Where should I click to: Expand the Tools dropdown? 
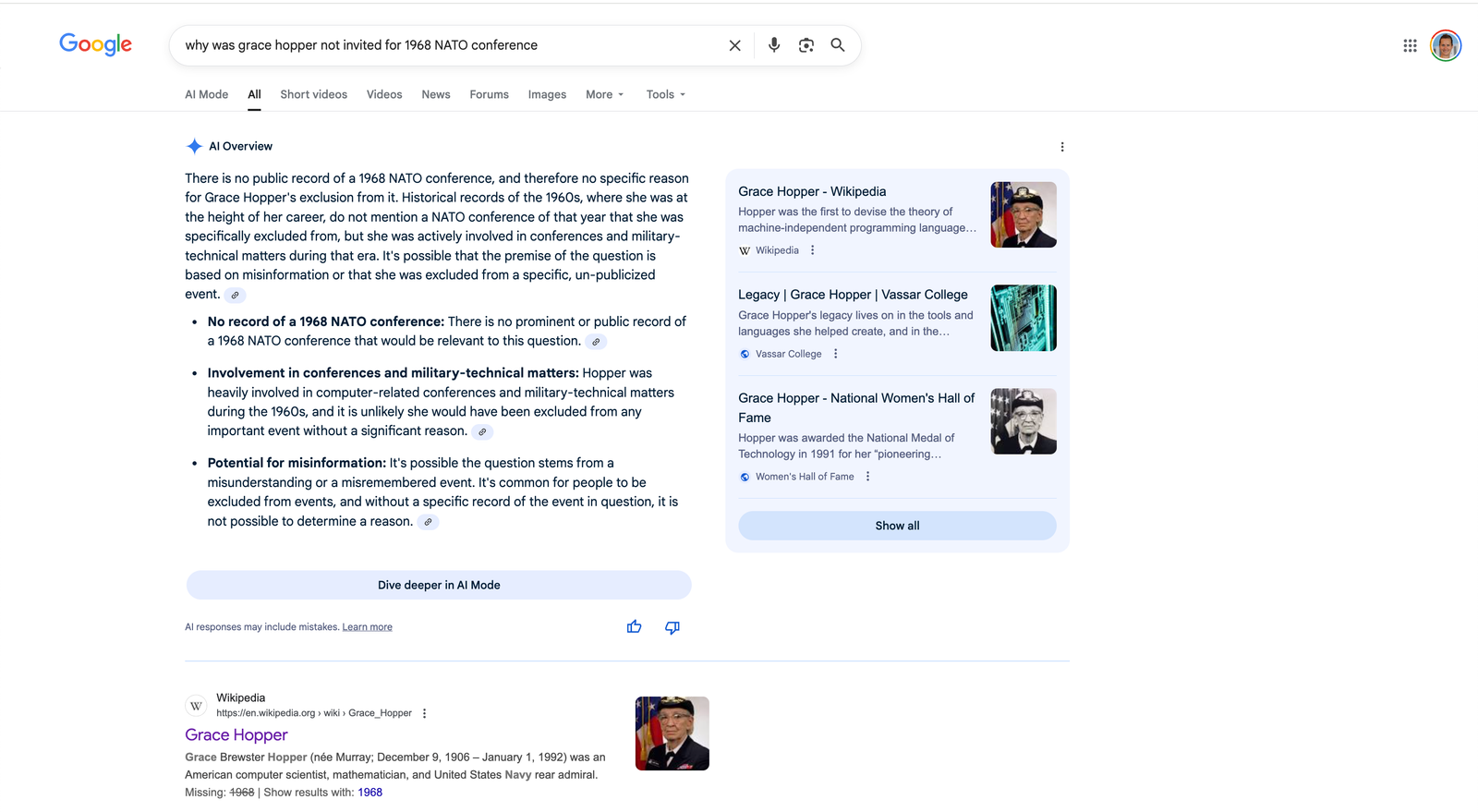[665, 94]
